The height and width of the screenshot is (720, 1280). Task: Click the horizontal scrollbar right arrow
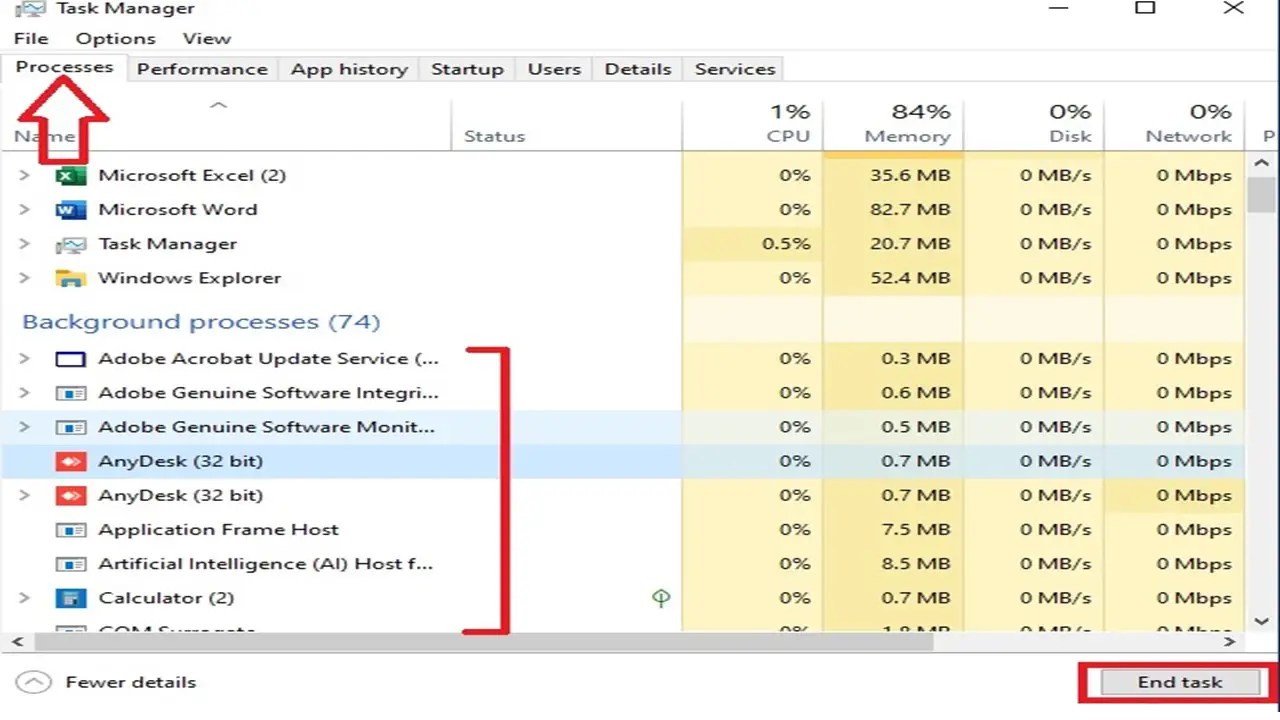point(1231,642)
